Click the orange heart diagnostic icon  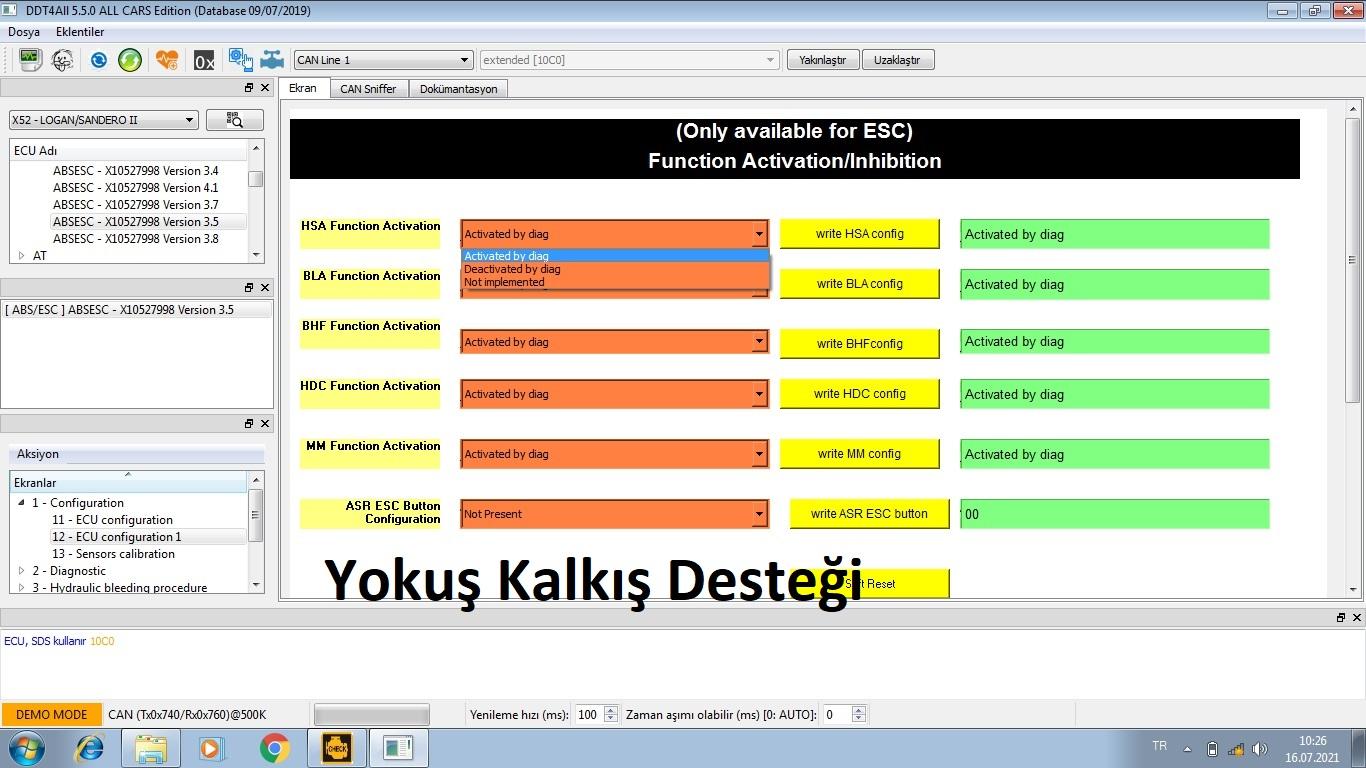pyautogui.click(x=167, y=60)
